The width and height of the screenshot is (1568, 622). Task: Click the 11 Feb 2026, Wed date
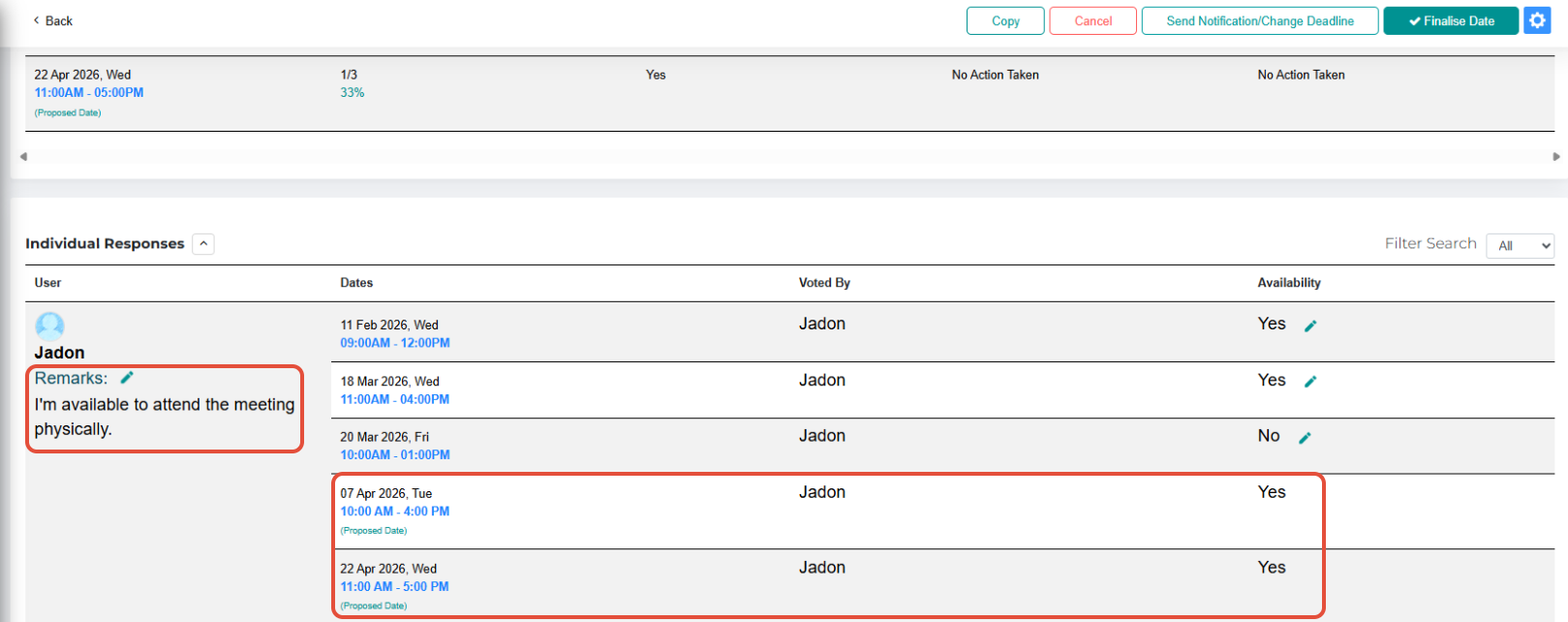[x=389, y=325]
